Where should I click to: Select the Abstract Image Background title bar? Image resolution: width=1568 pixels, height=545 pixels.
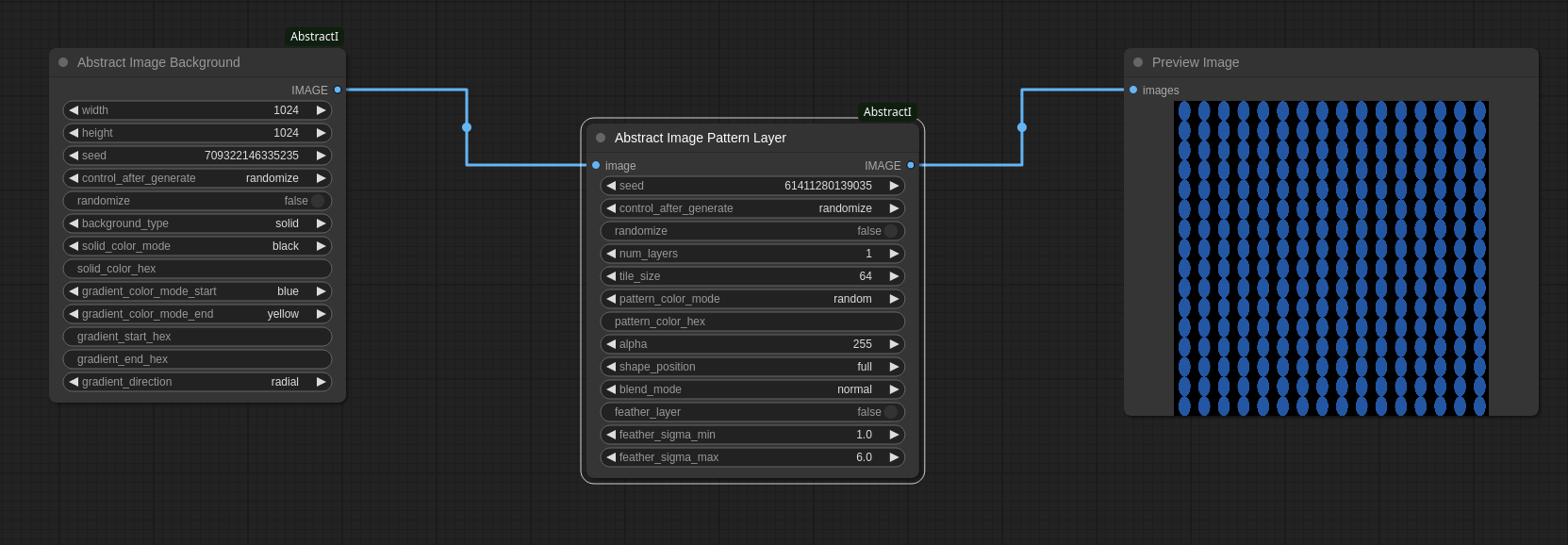pos(197,62)
